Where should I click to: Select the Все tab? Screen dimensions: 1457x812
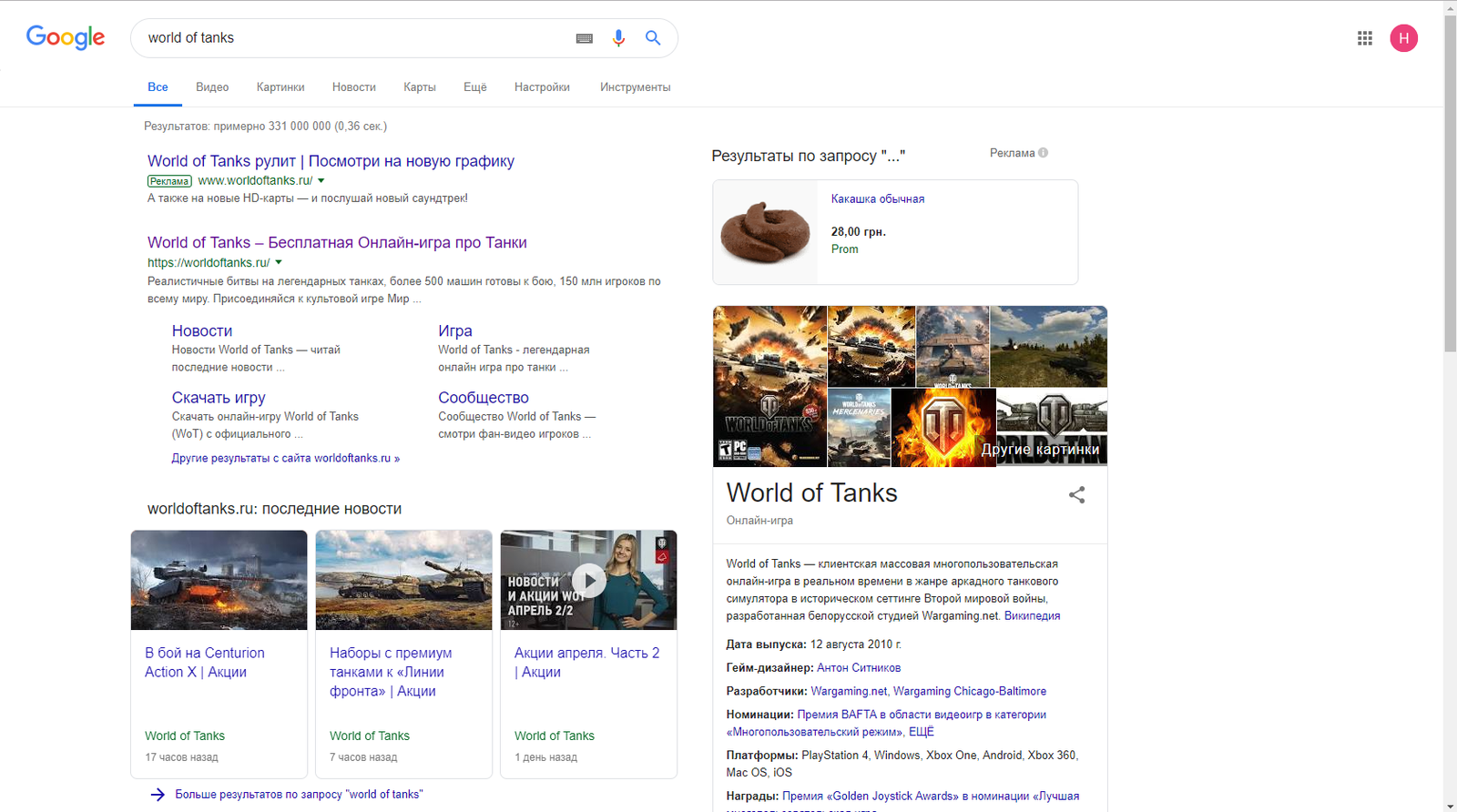(158, 87)
